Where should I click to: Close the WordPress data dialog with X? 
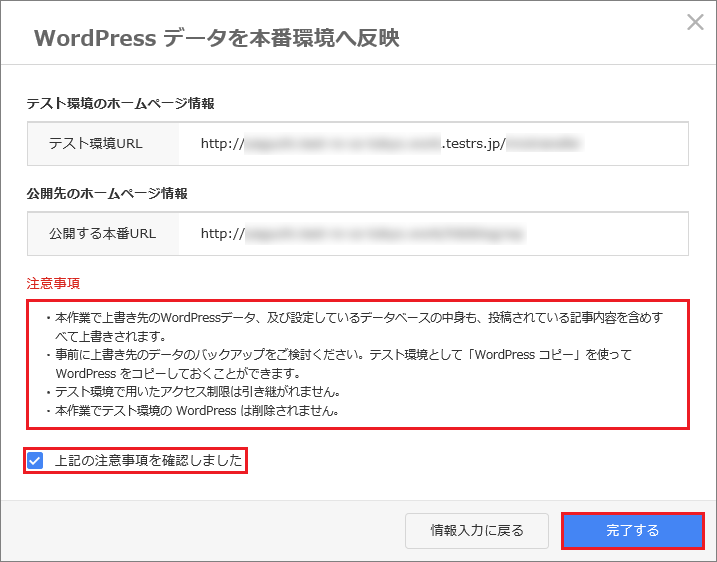[x=695, y=22]
